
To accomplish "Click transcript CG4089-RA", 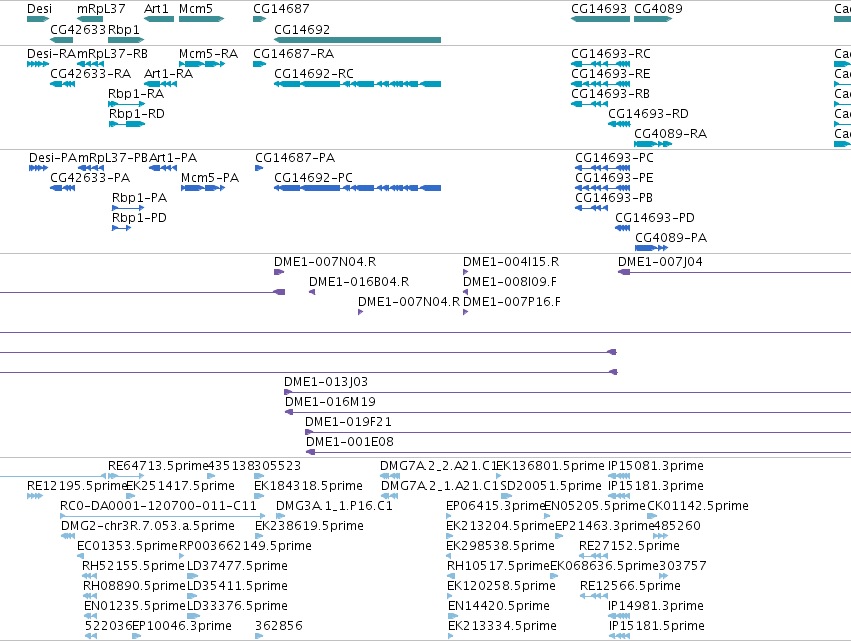I will click(x=653, y=144).
